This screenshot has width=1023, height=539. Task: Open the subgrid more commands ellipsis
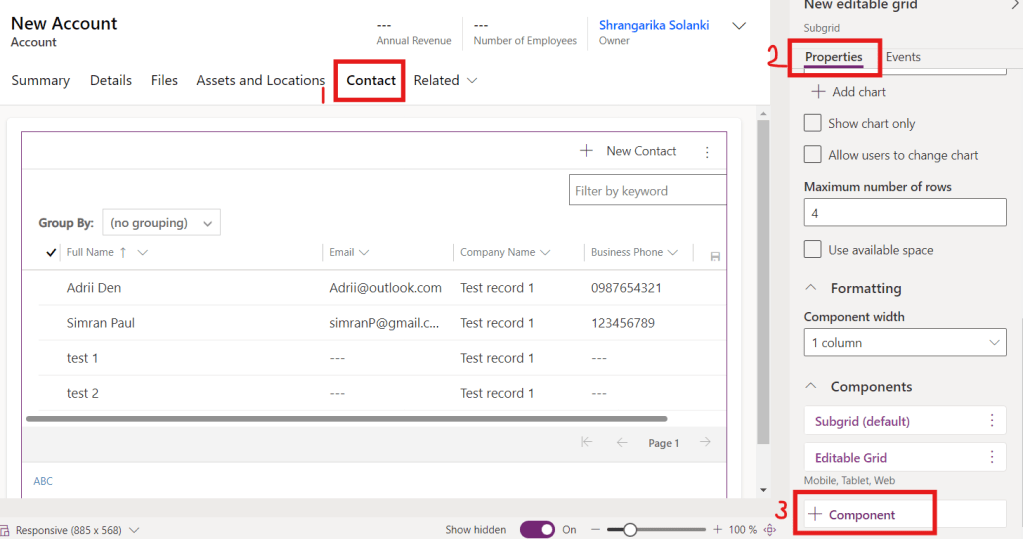pyautogui.click(x=707, y=152)
